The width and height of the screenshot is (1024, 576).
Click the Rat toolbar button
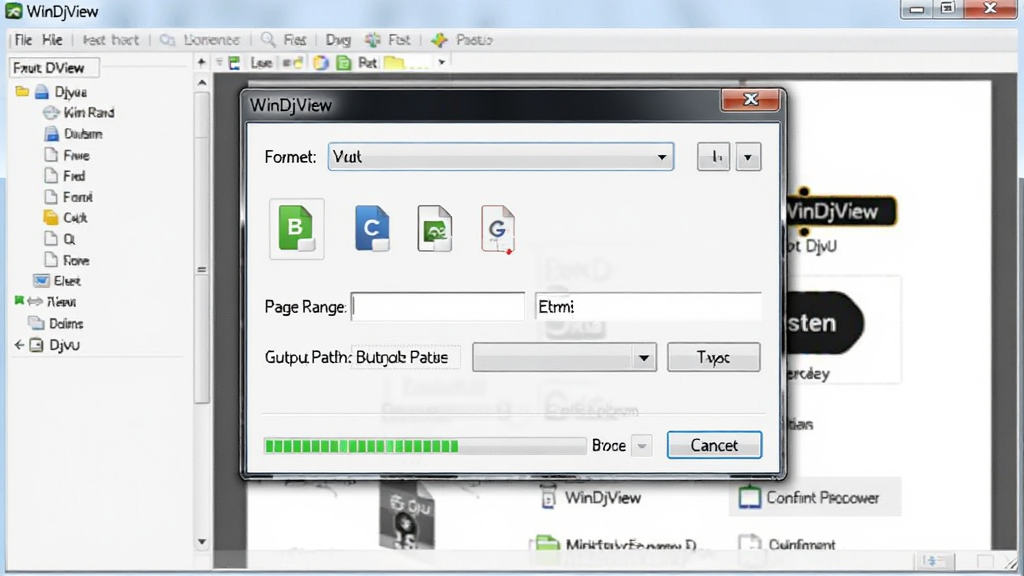coord(368,63)
